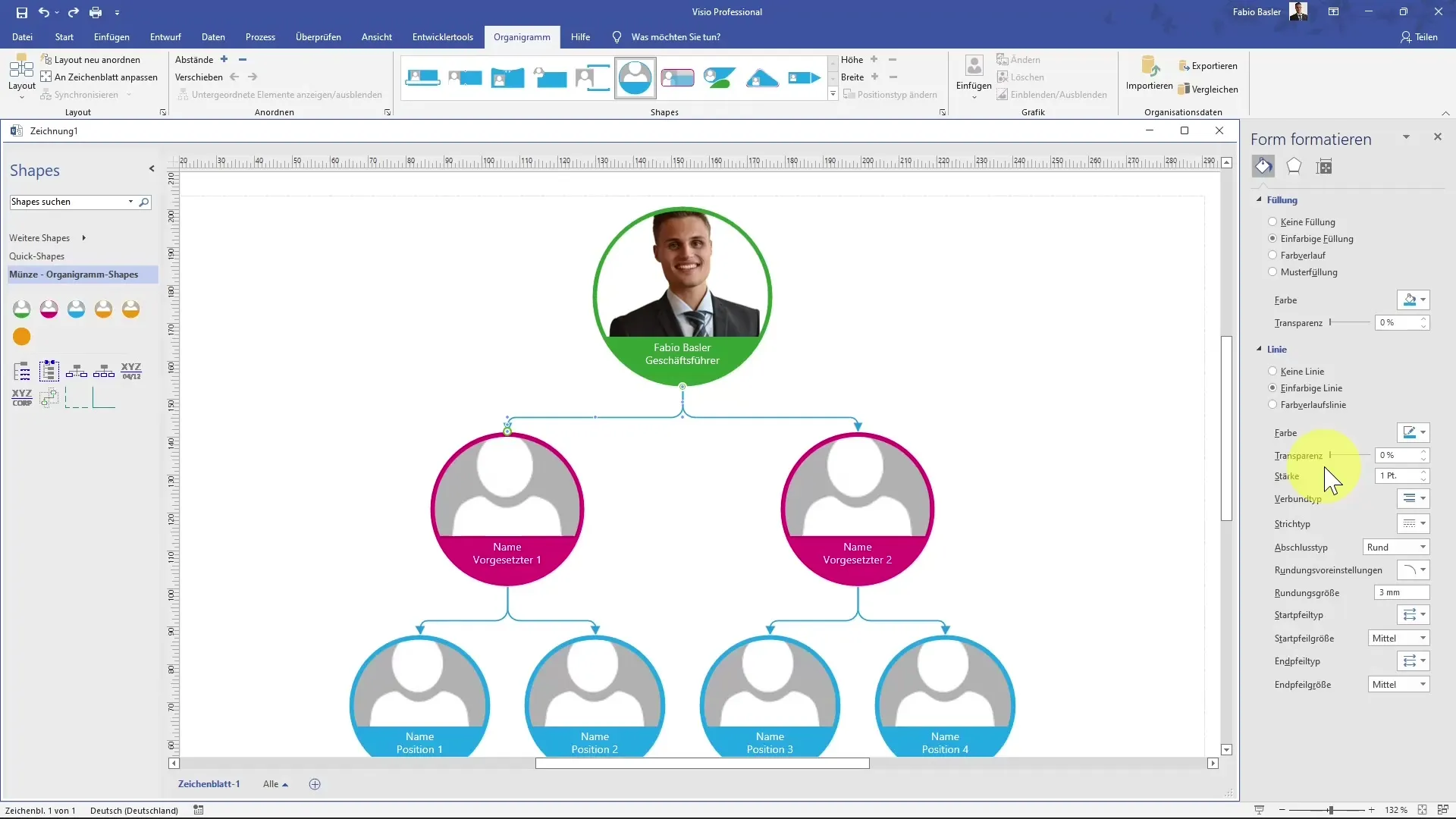Click the Verschieben left arrow
1456x819 pixels.
[x=234, y=77]
